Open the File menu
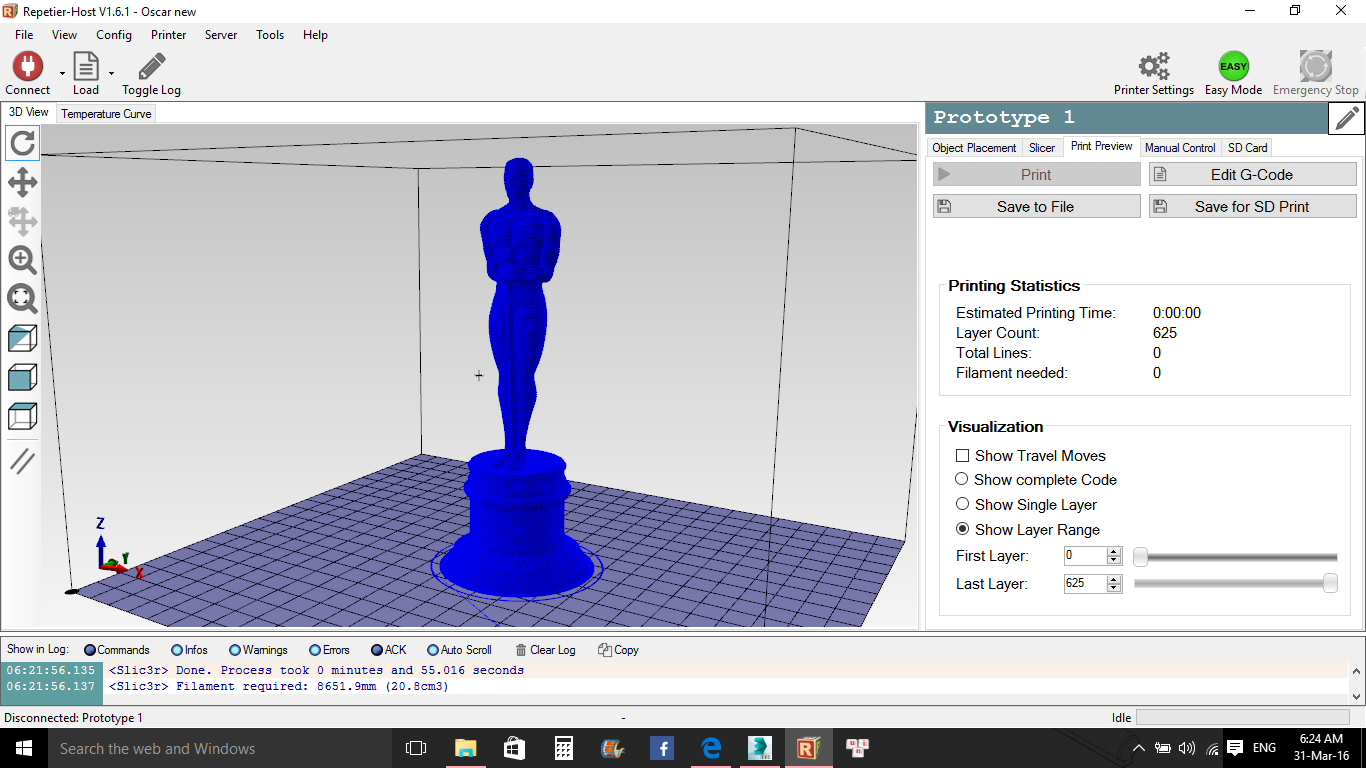 24,35
